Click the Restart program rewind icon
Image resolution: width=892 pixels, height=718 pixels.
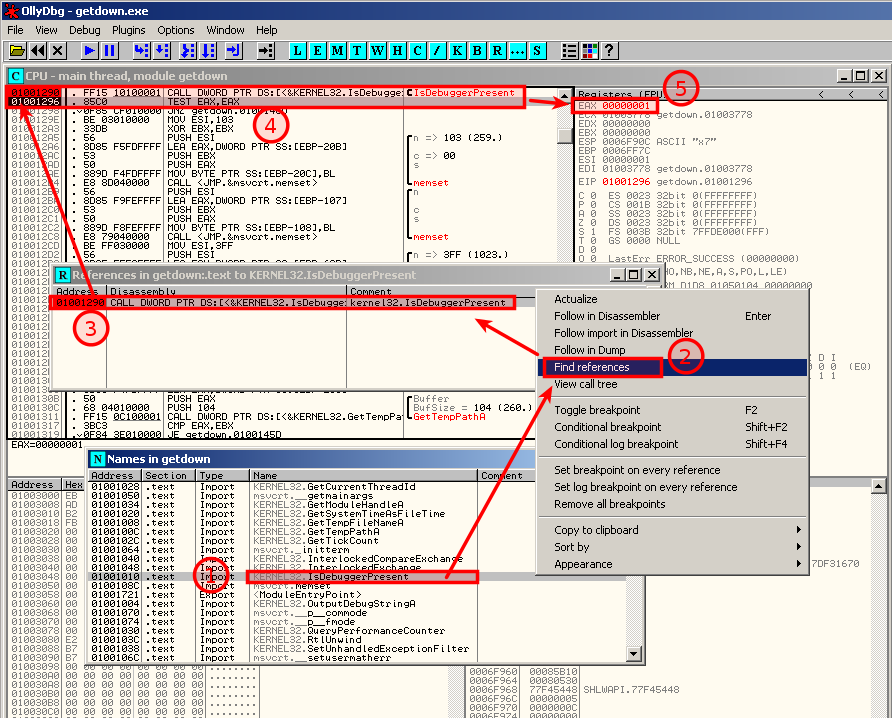coord(38,50)
